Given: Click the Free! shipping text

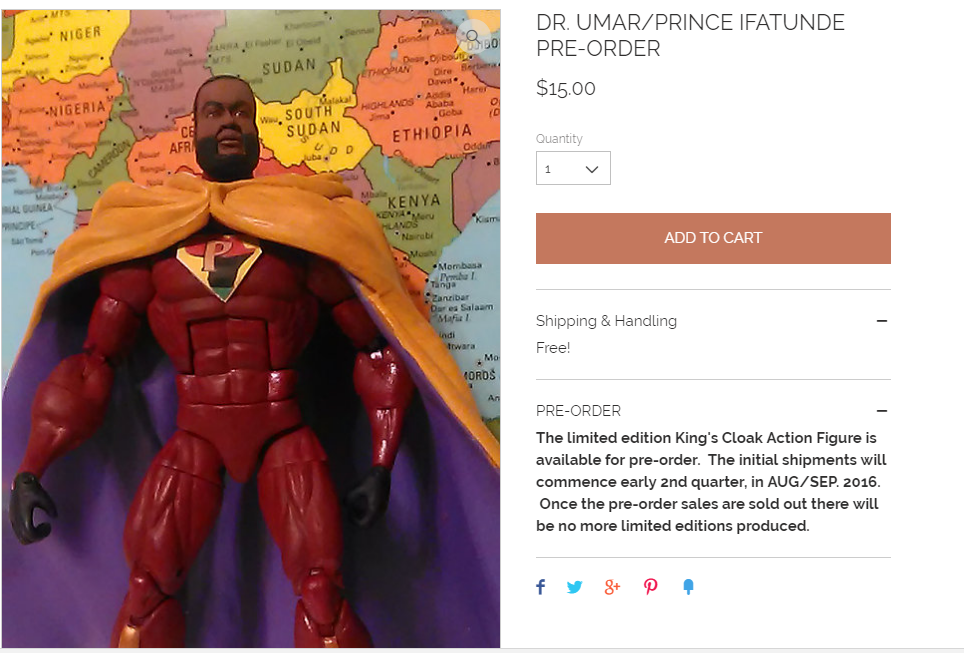Looking at the screenshot, I should pos(553,348).
